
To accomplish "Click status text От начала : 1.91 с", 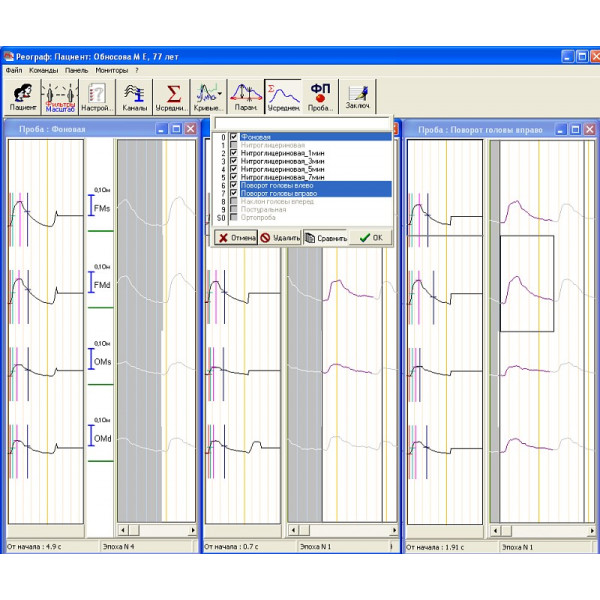I will (435, 547).
